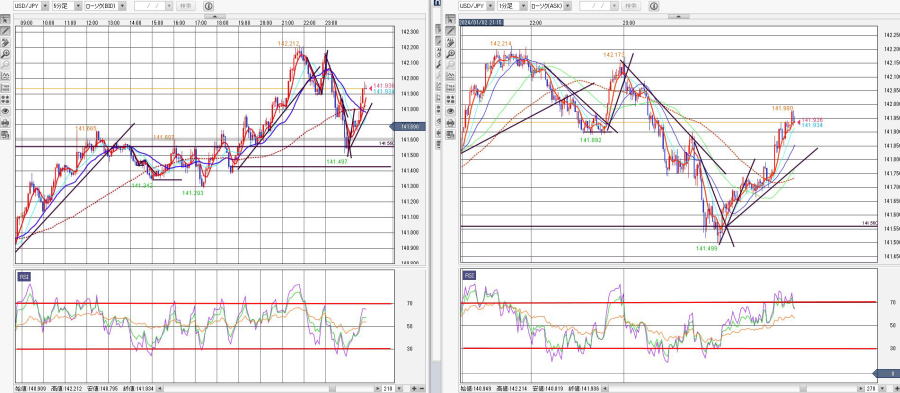Select the cursor pointer tool in right chart
The image size is (900, 393).
tap(451, 20)
